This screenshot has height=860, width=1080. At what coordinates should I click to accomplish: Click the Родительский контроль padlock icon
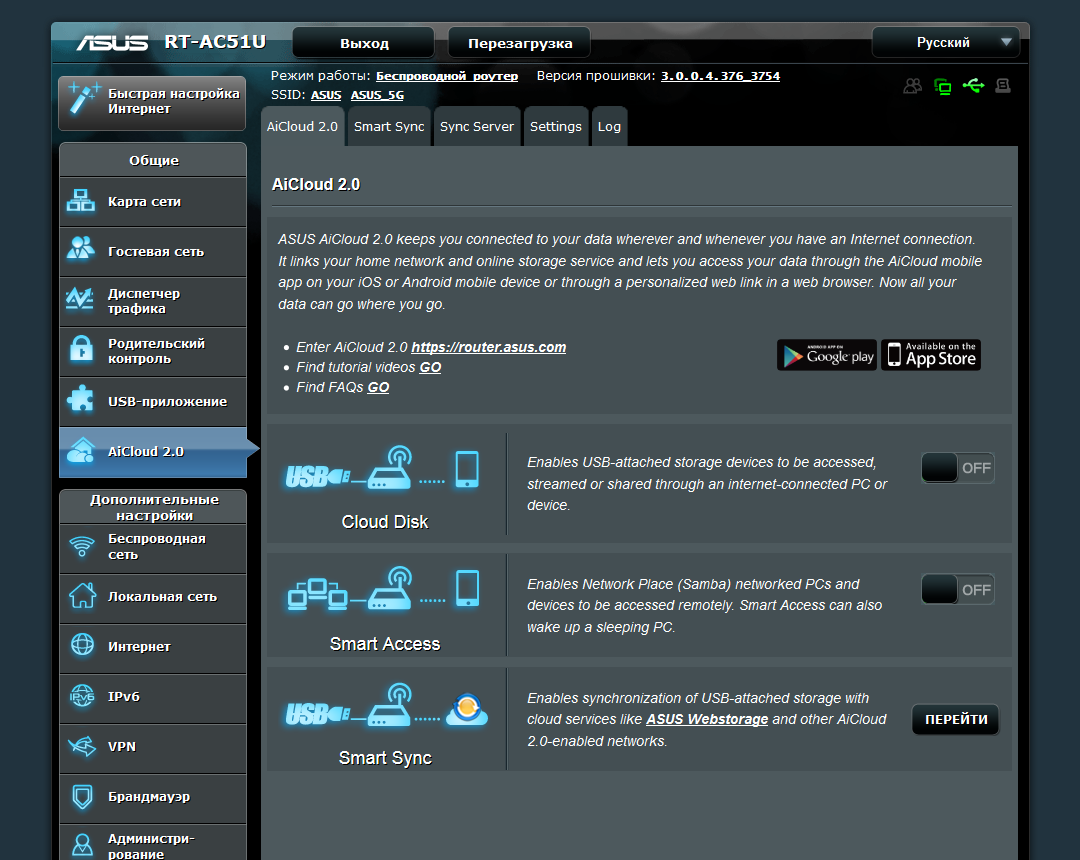tap(81, 349)
